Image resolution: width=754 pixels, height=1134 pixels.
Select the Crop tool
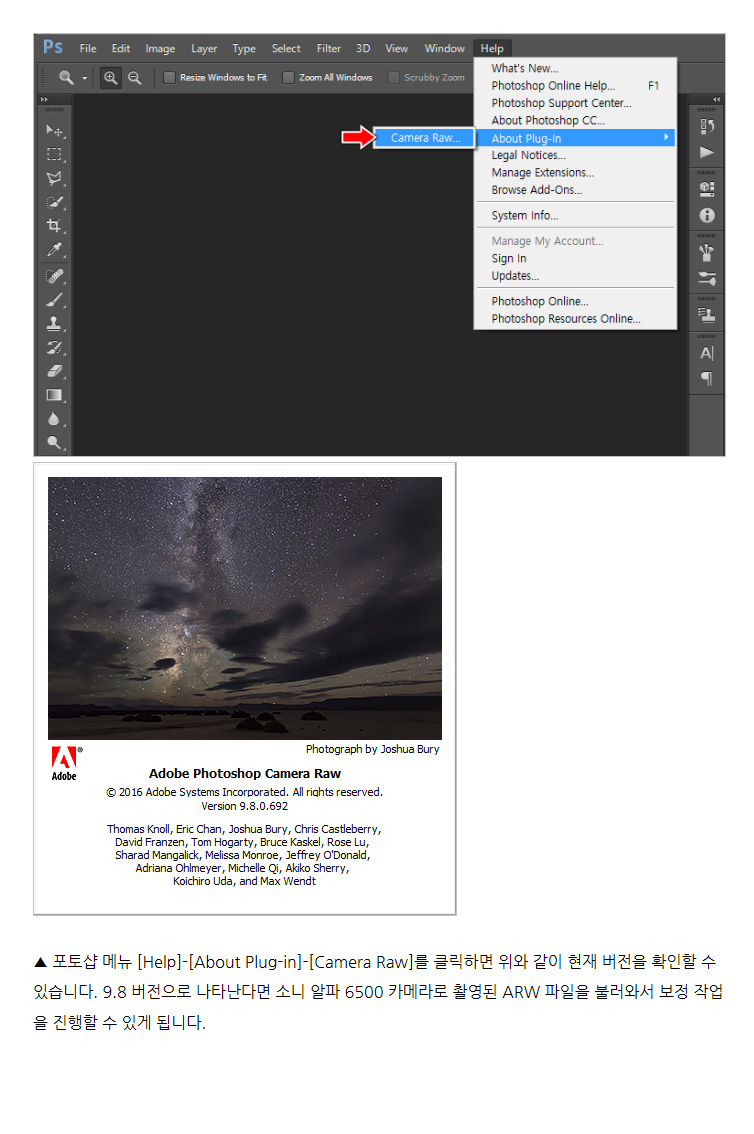tap(54, 226)
